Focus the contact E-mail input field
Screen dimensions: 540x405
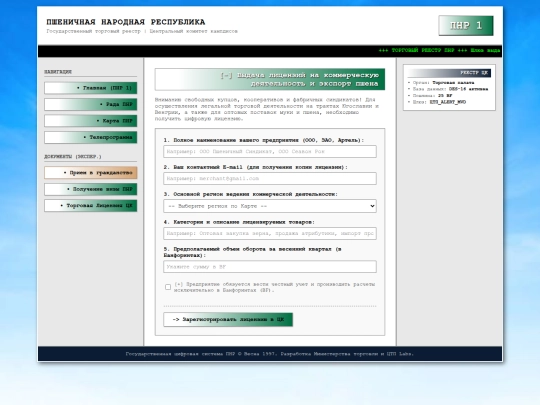coord(270,178)
